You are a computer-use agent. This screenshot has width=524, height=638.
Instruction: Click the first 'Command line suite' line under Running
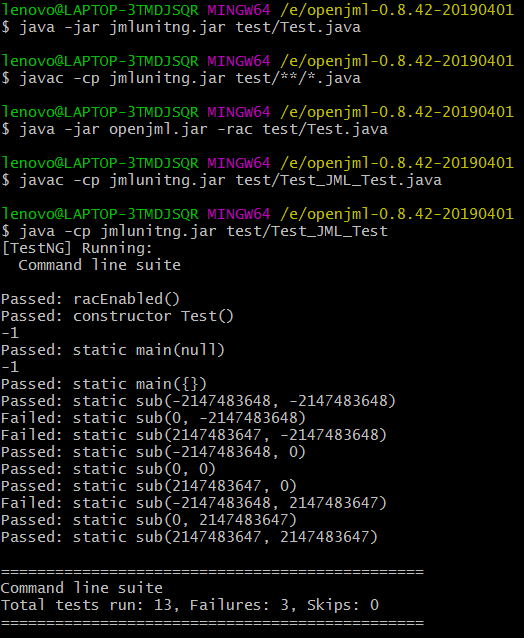(x=100, y=265)
